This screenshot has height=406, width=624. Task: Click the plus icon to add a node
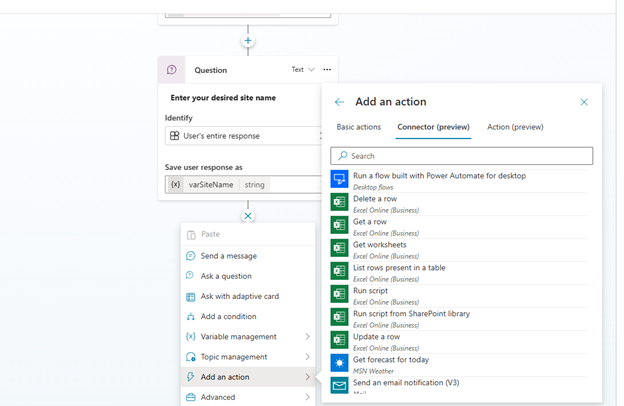[x=248, y=41]
